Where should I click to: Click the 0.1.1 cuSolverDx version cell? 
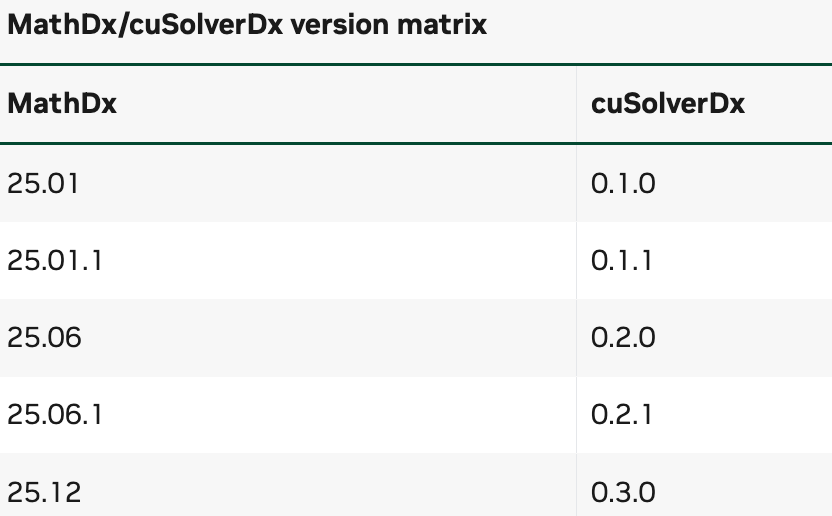621,260
